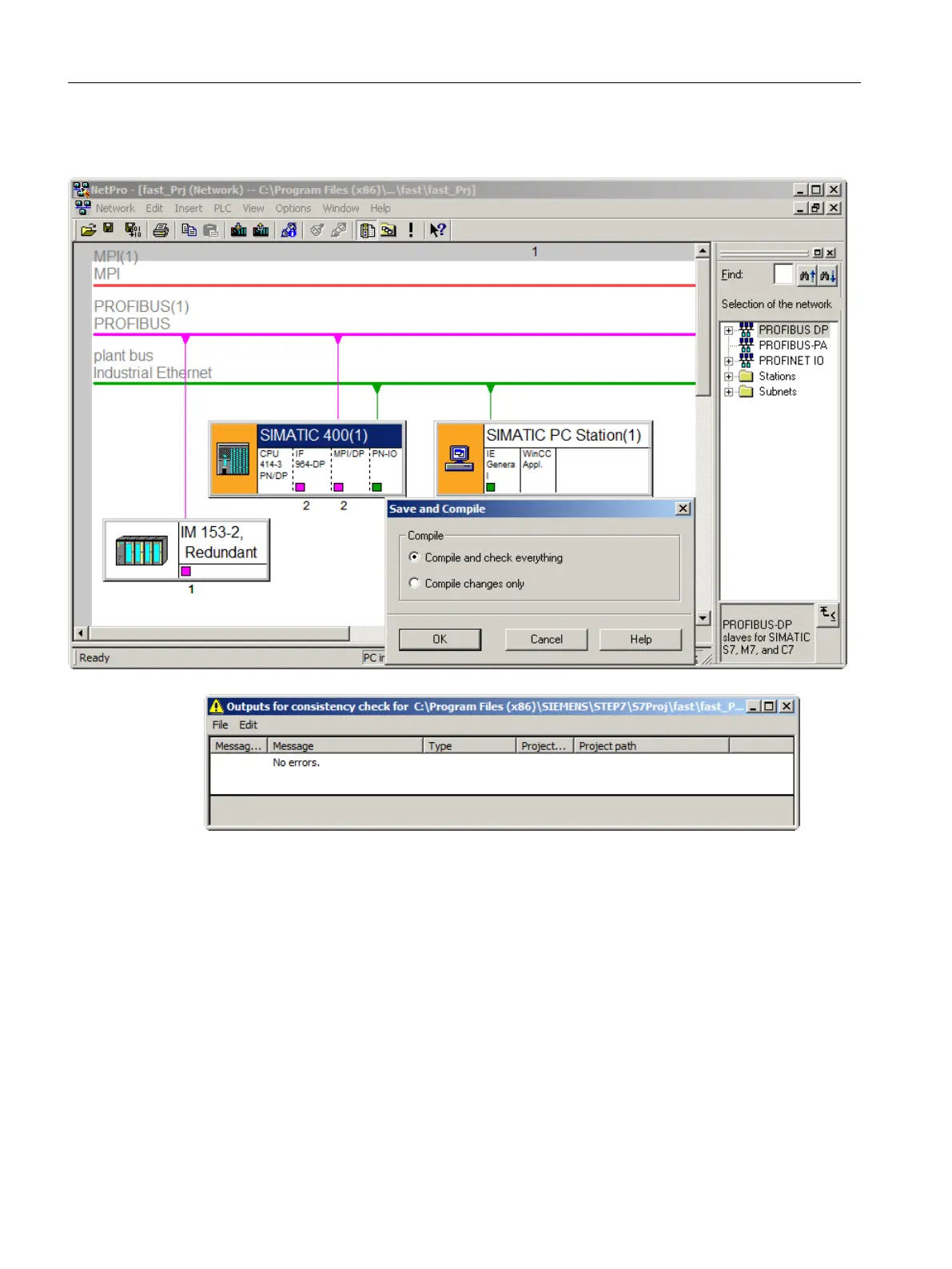Select the IM 153-2 module rack icon
This screenshot has width=952, height=1269.
[x=141, y=550]
